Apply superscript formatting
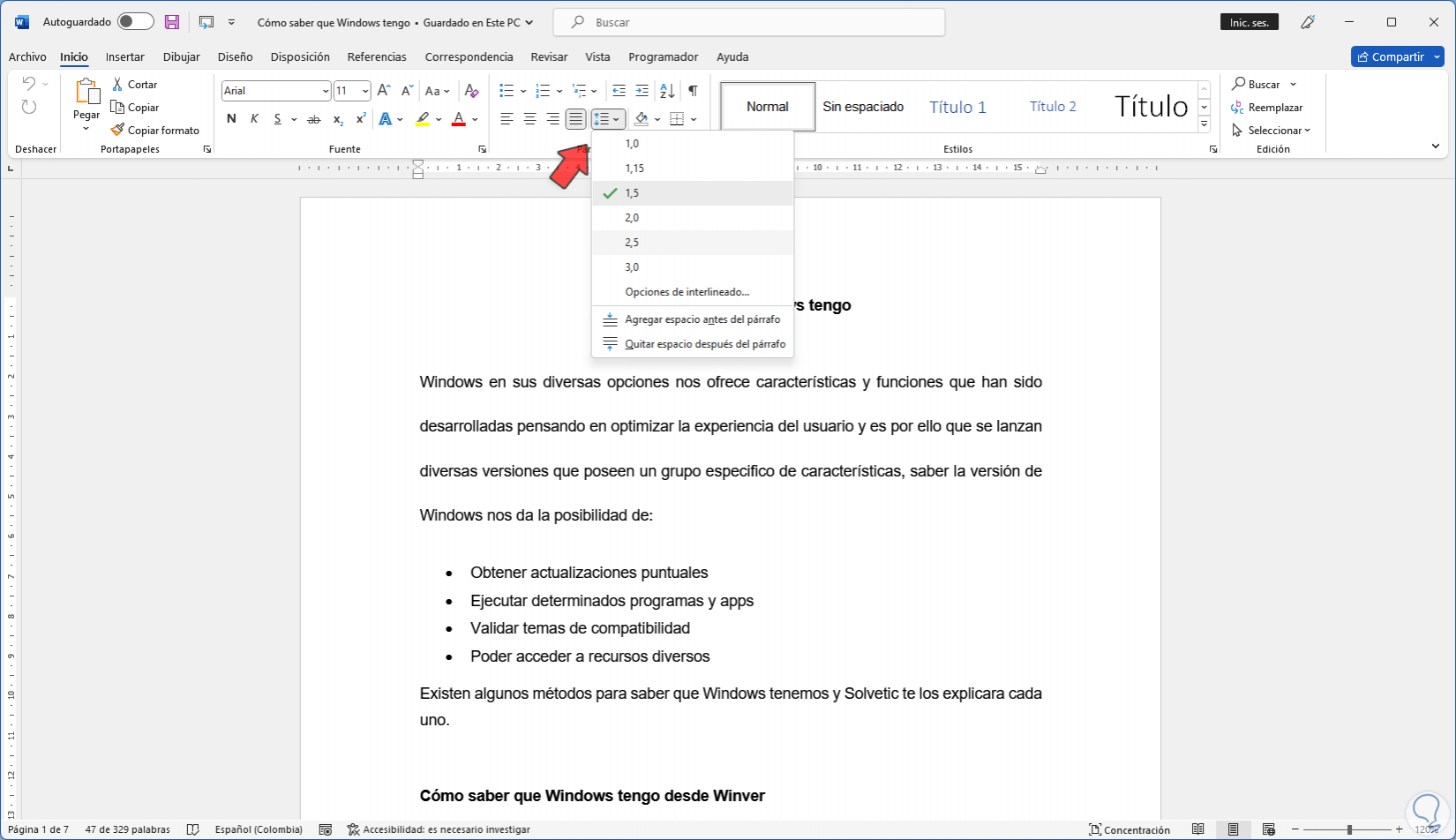Viewport: 1456px width, 840px height. point(360,119)
